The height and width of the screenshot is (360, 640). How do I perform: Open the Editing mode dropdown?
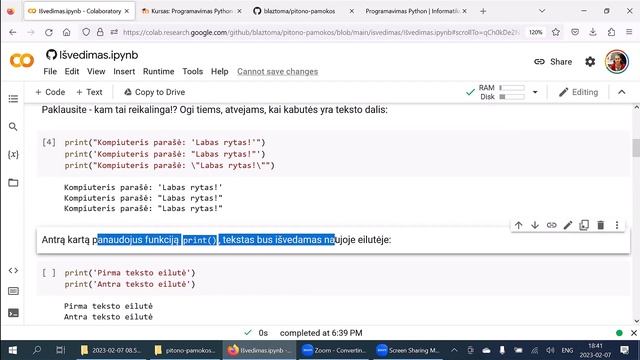pyautogui.click(x=578, y=92)
